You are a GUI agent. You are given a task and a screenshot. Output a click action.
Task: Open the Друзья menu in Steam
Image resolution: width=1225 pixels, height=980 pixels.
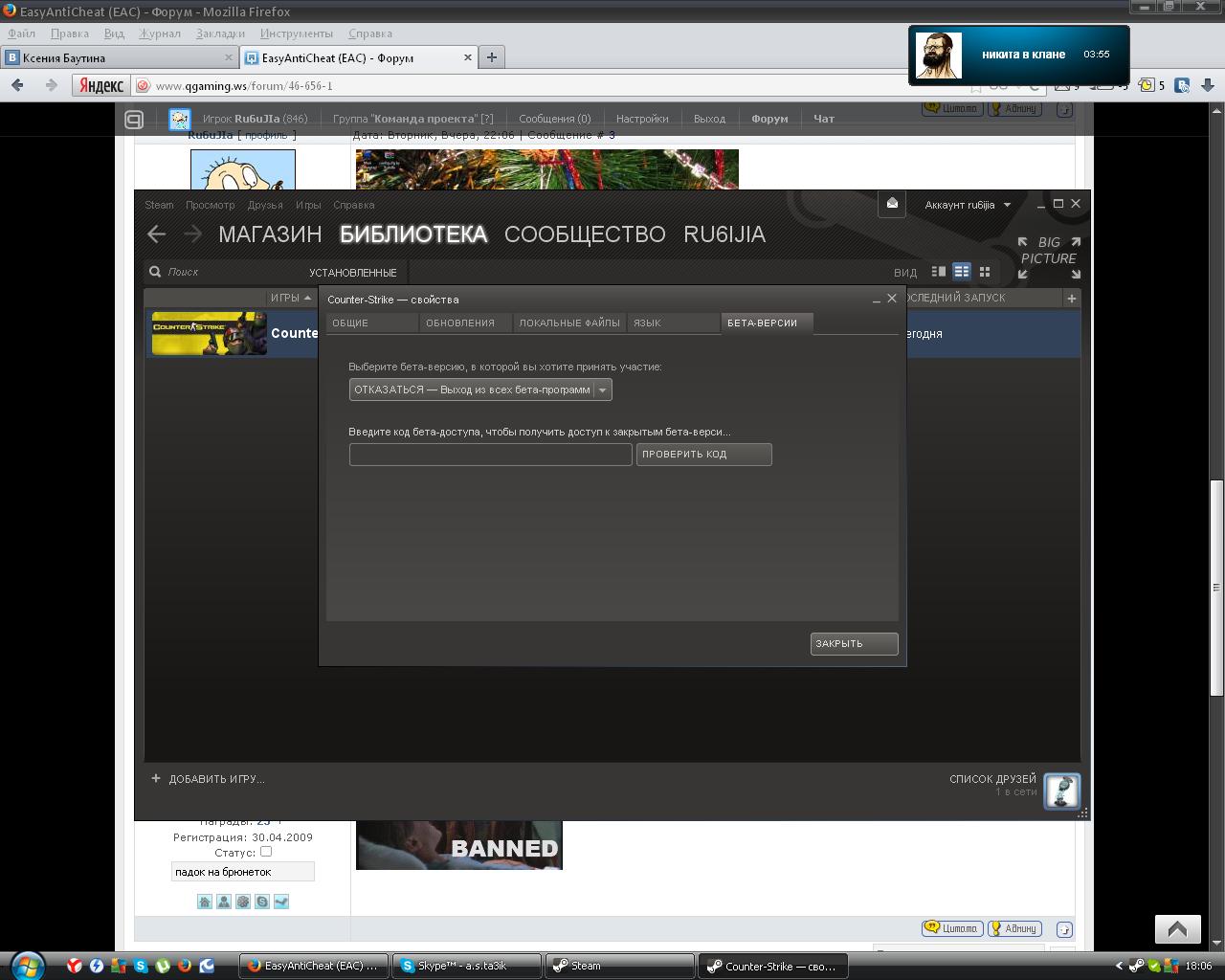[265, 205]
